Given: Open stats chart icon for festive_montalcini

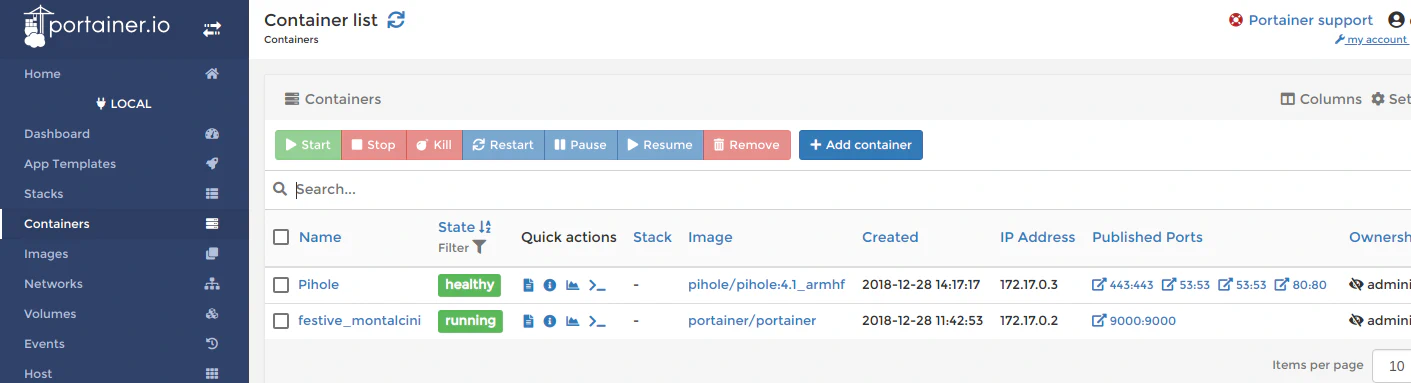Looking at the screenshot, I should click(x=572, y=321).
